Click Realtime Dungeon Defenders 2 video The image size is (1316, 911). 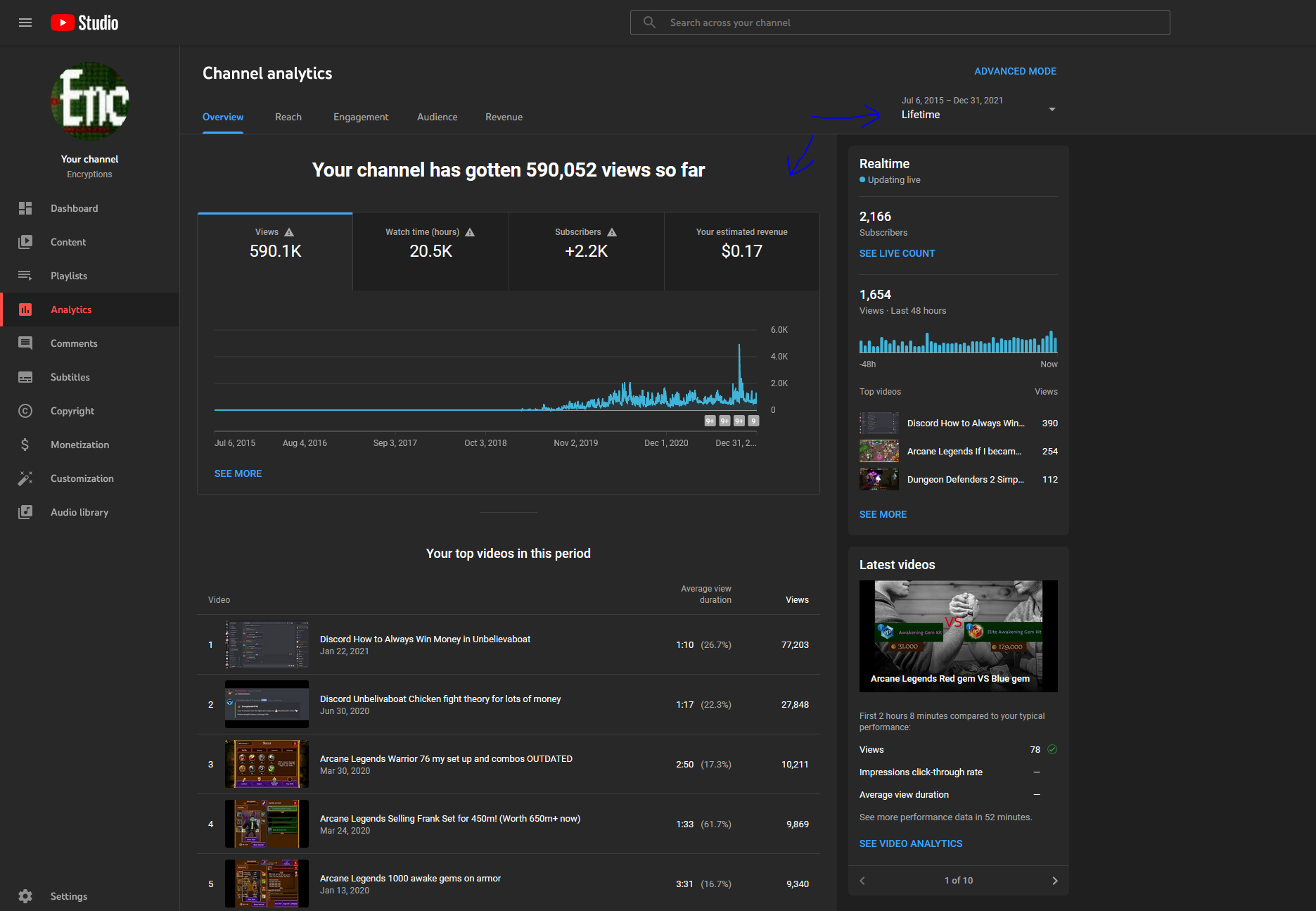pyautogui.click(x=958, y=479)
